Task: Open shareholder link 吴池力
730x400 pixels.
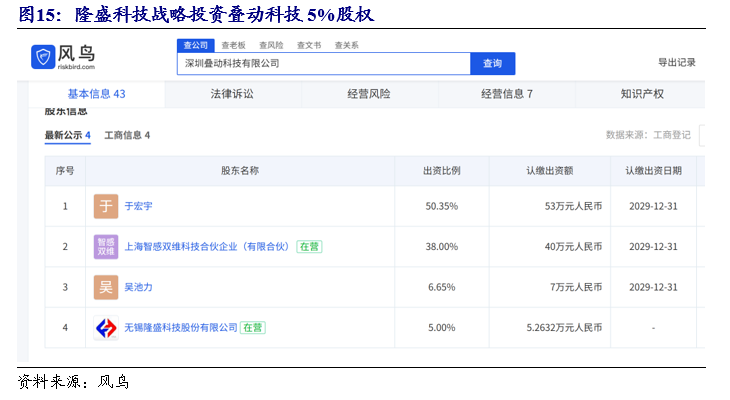Action: tap(138, 287)
